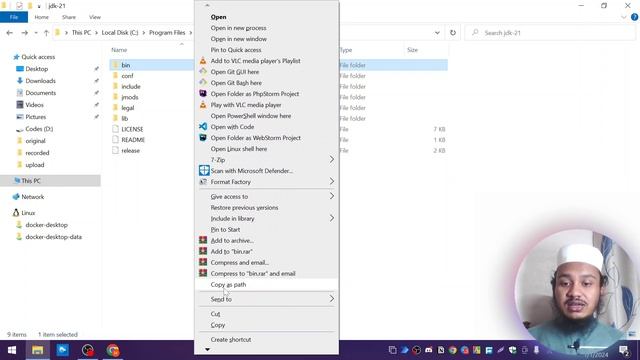
Task: Click This PC in address breadcrumb
Action: click(81, 33)
